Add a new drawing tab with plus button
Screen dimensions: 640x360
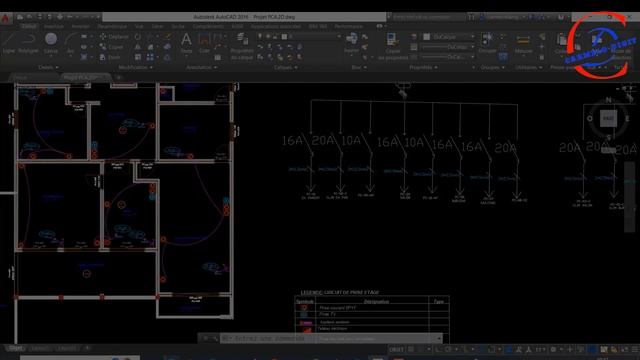point(119,77)
